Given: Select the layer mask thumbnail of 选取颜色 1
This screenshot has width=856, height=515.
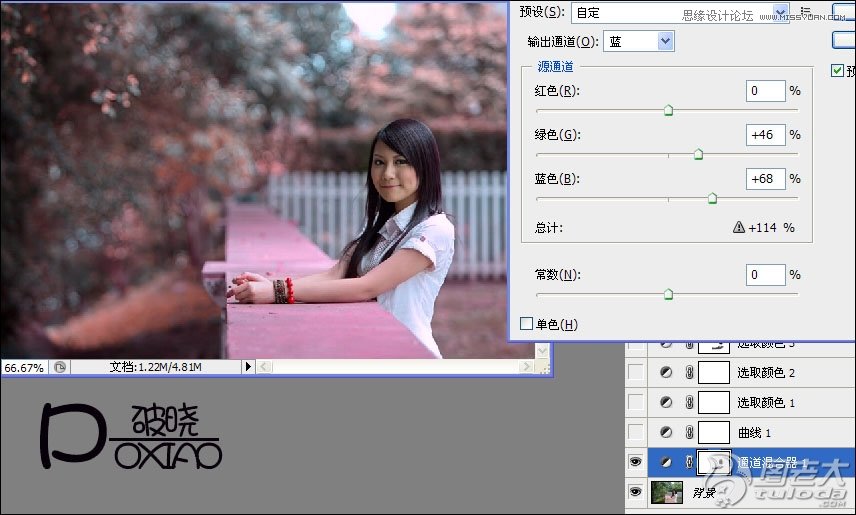Looking at the screenshot, I should 714,402.
